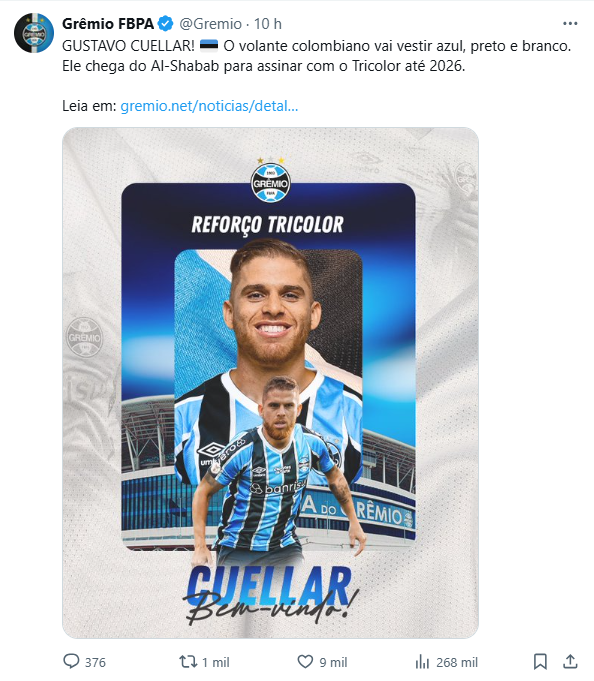Expand the three-dot more options menu

pos(570,24)
